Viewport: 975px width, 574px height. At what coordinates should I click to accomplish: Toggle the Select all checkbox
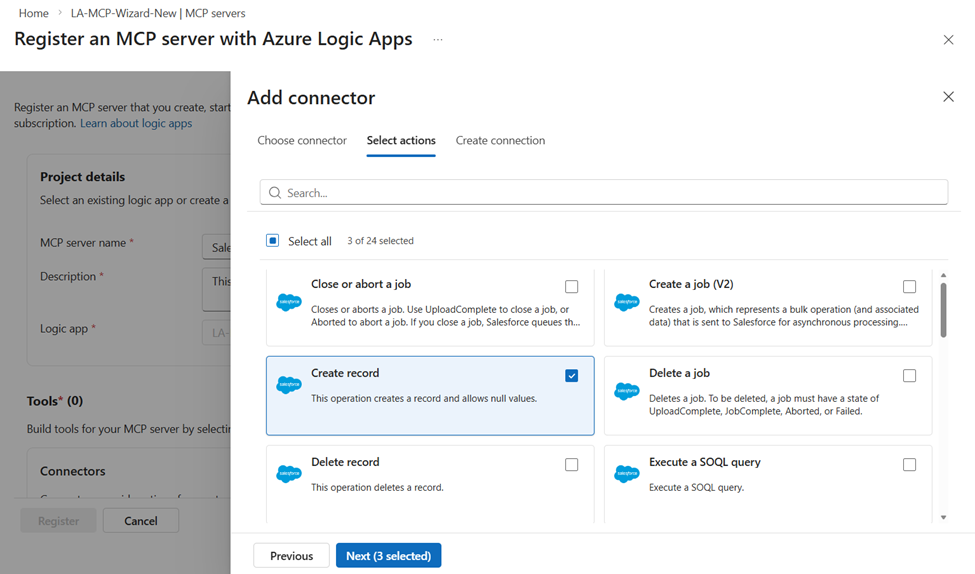coord(273,241)
